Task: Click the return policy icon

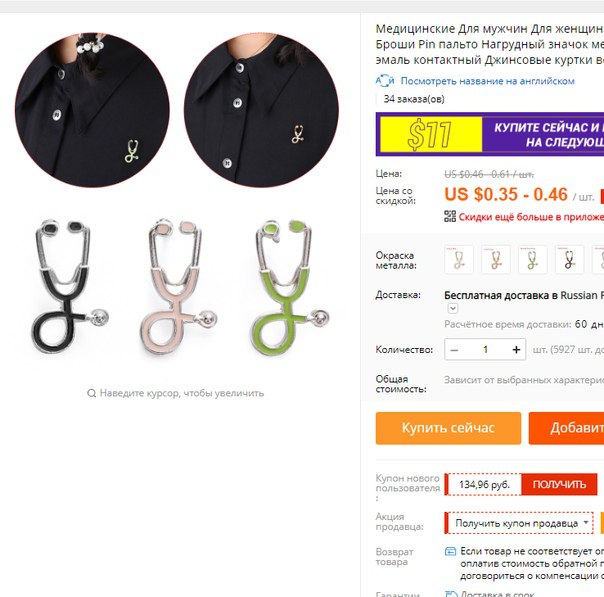Action: tap(450, 552)
